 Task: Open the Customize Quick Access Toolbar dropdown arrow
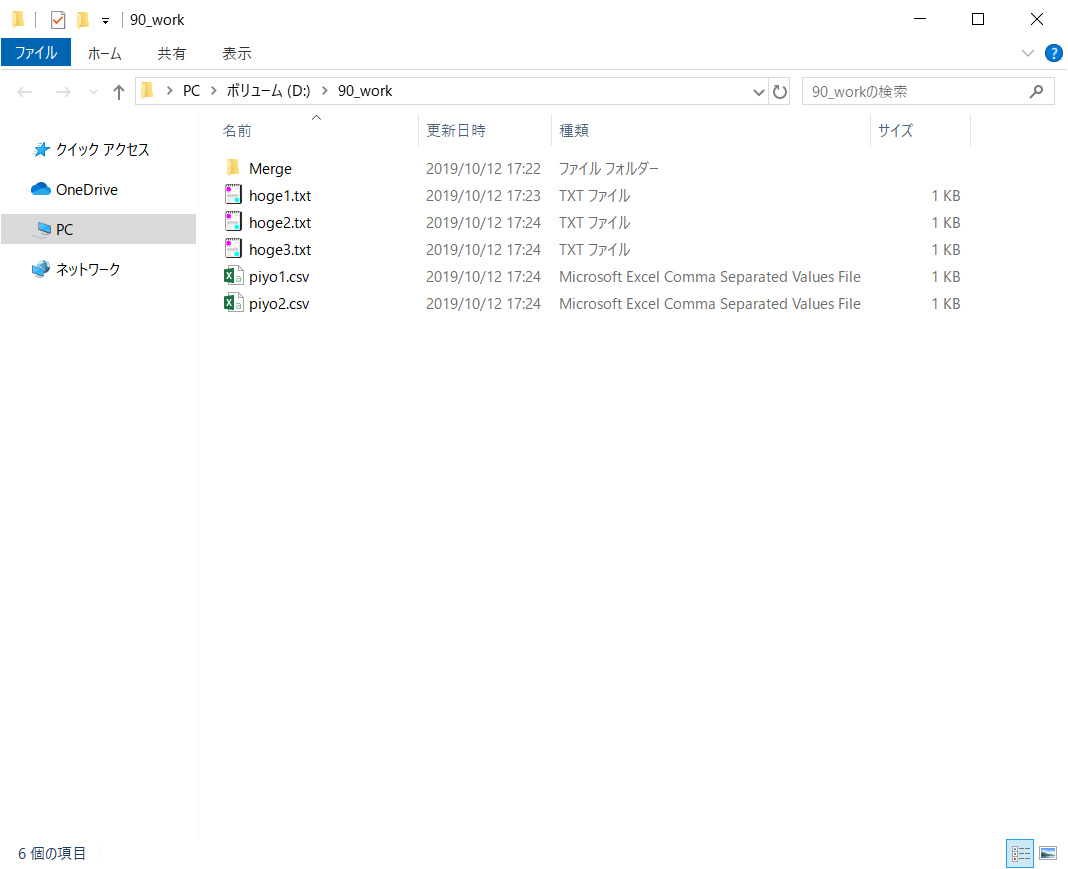pyautogui.click(x=106, y=21)
